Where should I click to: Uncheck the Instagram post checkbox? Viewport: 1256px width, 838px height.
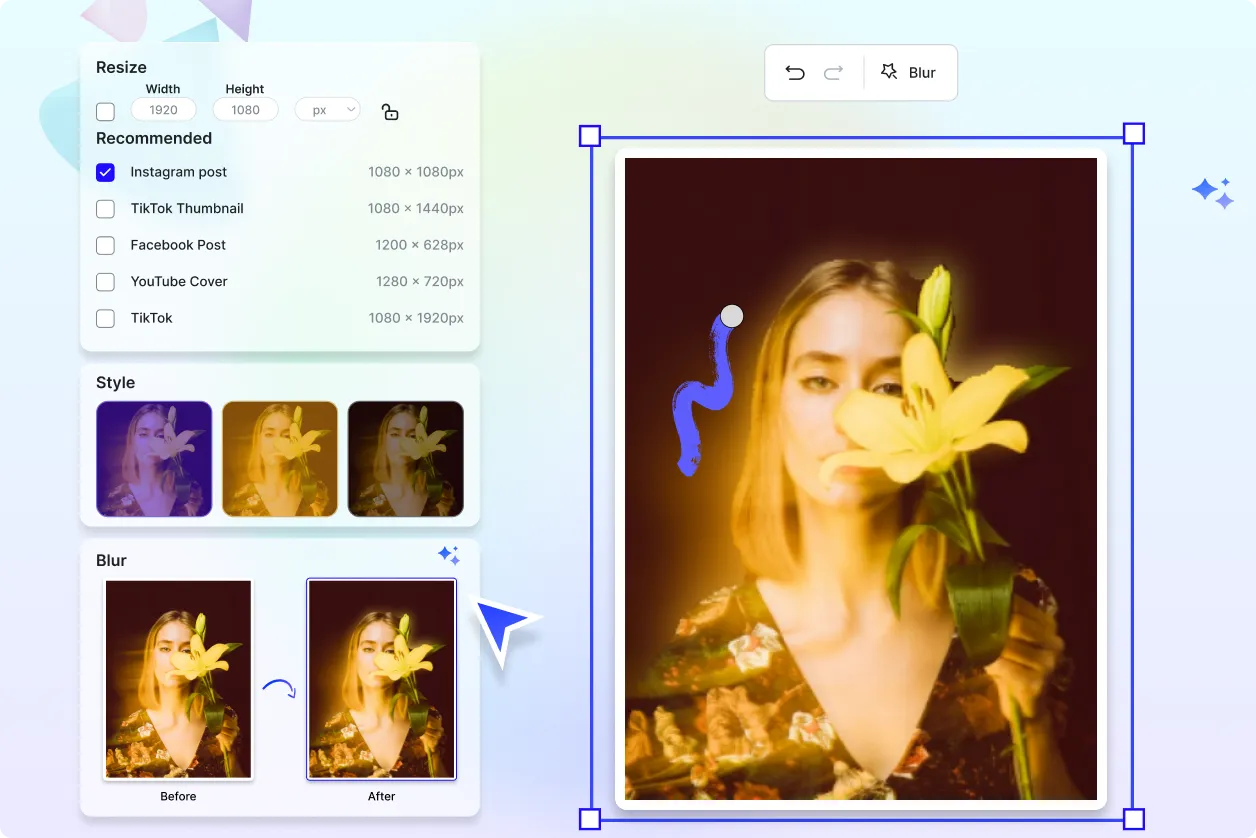(x=105, y=172)
